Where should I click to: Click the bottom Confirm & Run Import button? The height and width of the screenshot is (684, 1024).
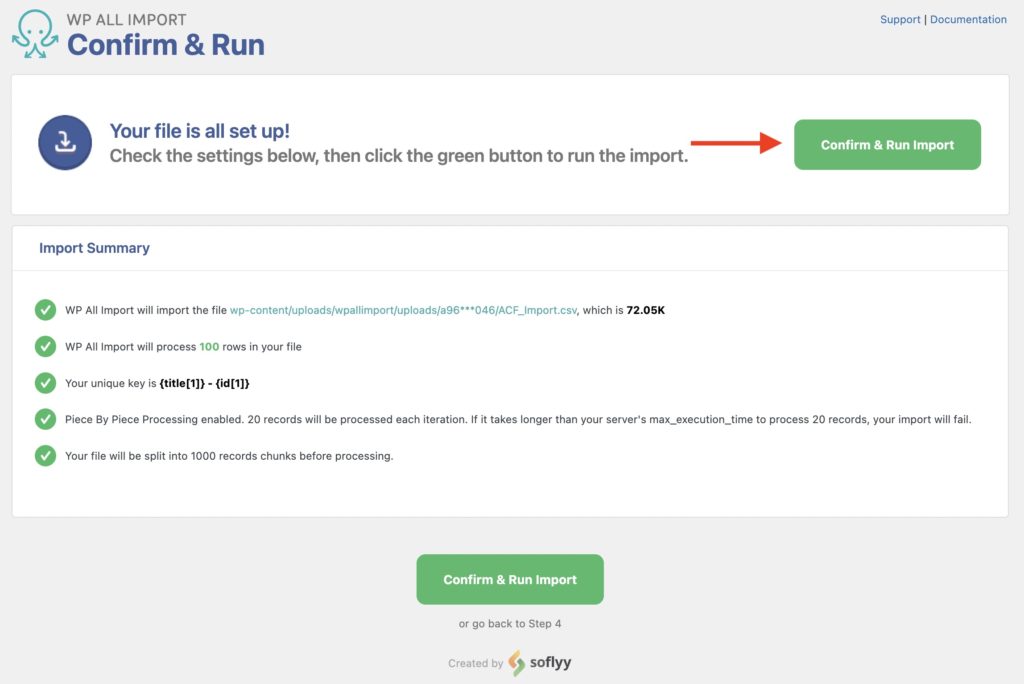point(510,579)
